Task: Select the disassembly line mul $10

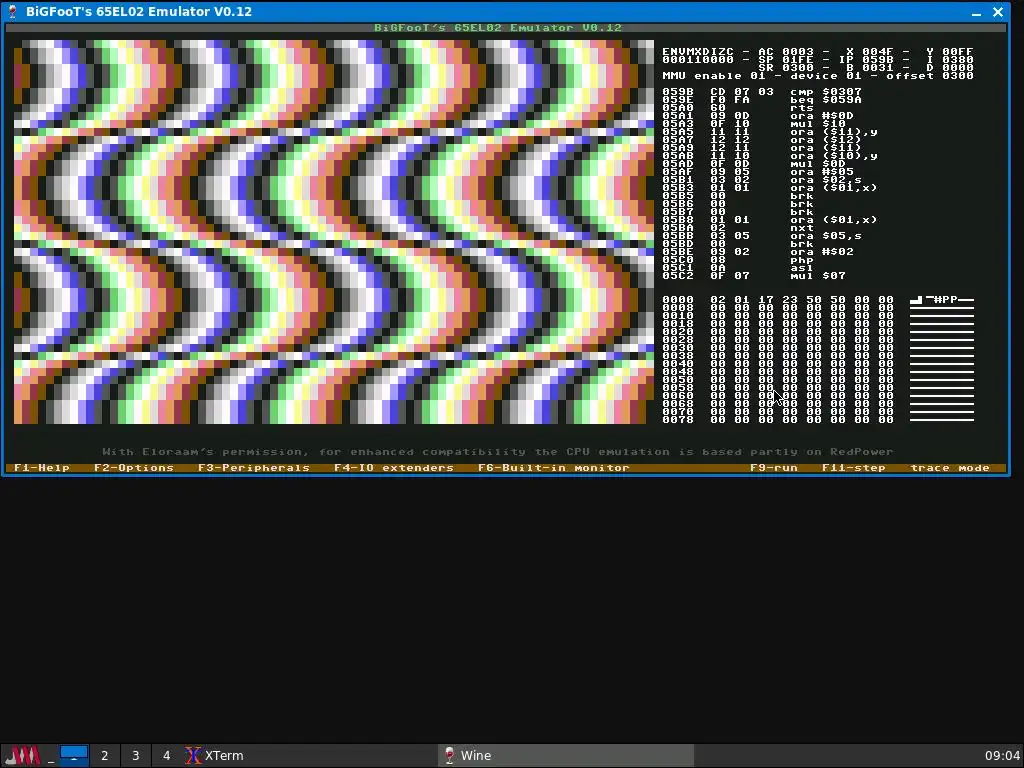Action: click(754, 123)
